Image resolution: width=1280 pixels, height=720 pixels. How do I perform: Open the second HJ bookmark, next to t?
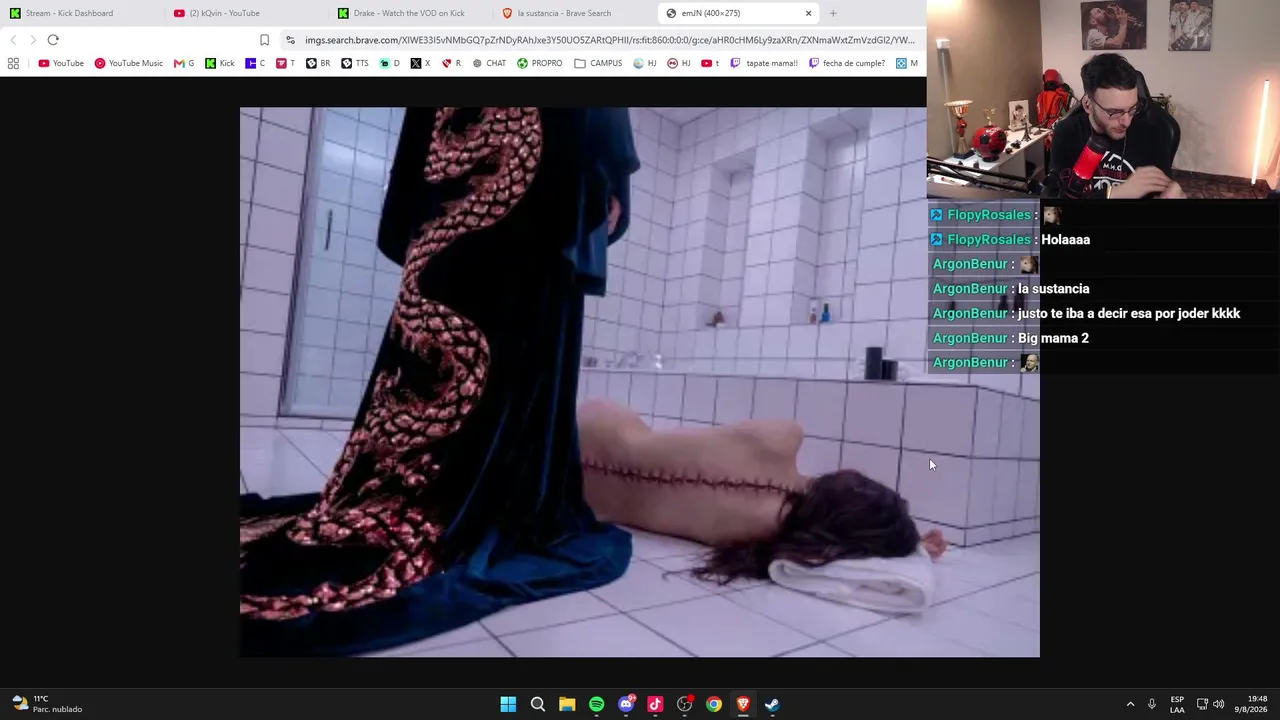click(x=679, y=63)
